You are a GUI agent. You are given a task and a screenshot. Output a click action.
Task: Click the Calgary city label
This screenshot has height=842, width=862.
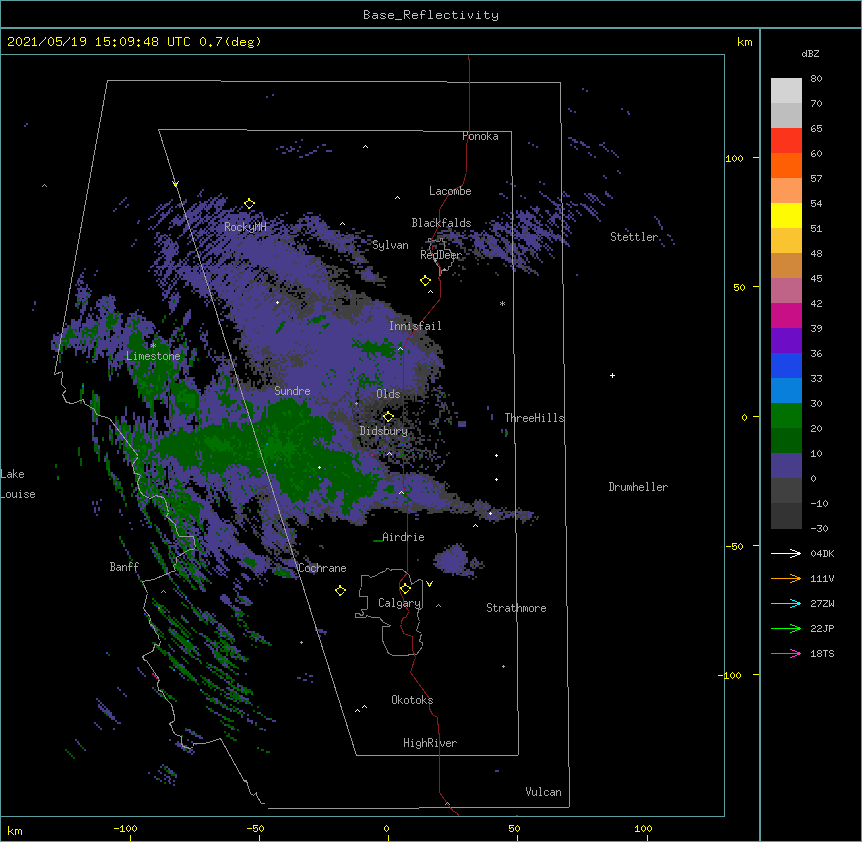point(400,603)
